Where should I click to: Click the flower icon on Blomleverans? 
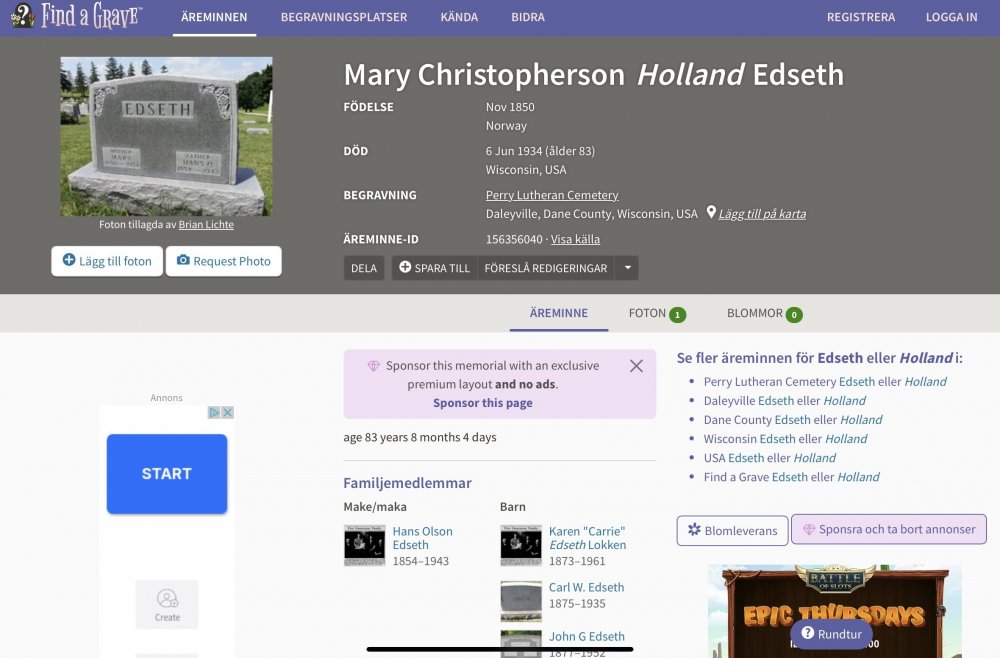[695, 530]
